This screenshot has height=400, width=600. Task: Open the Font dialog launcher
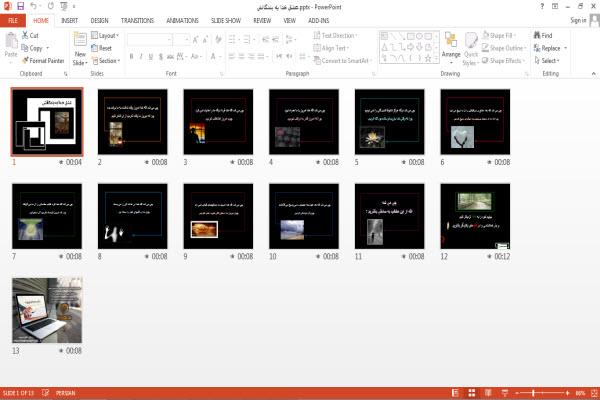222,73
